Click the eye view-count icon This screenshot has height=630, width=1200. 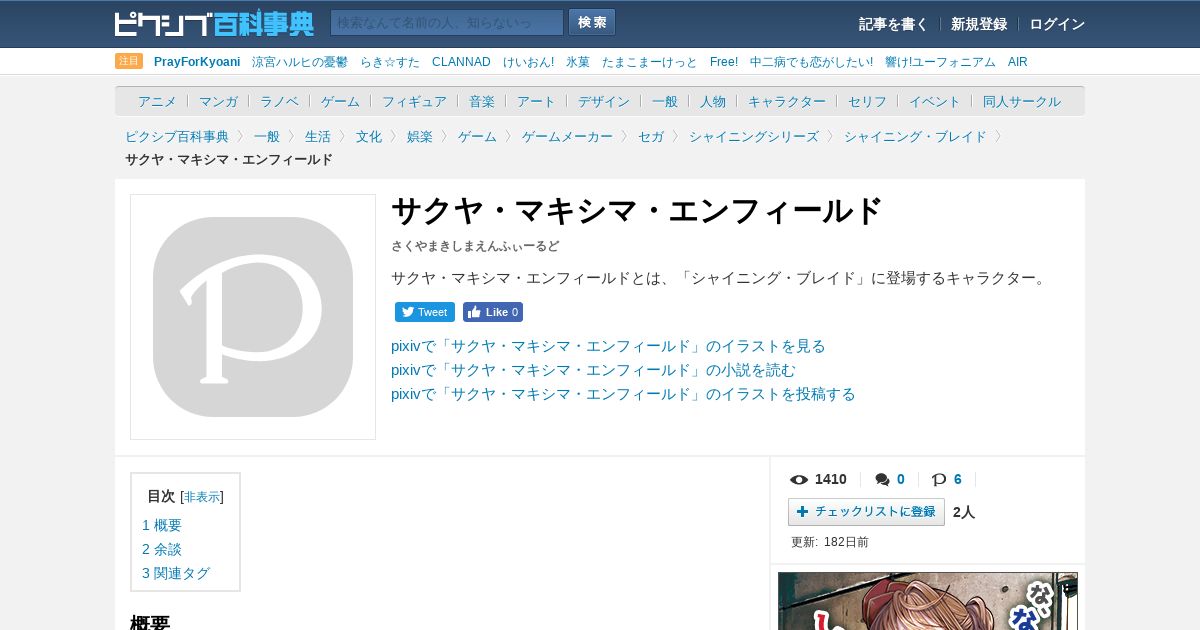pos(799,479)
